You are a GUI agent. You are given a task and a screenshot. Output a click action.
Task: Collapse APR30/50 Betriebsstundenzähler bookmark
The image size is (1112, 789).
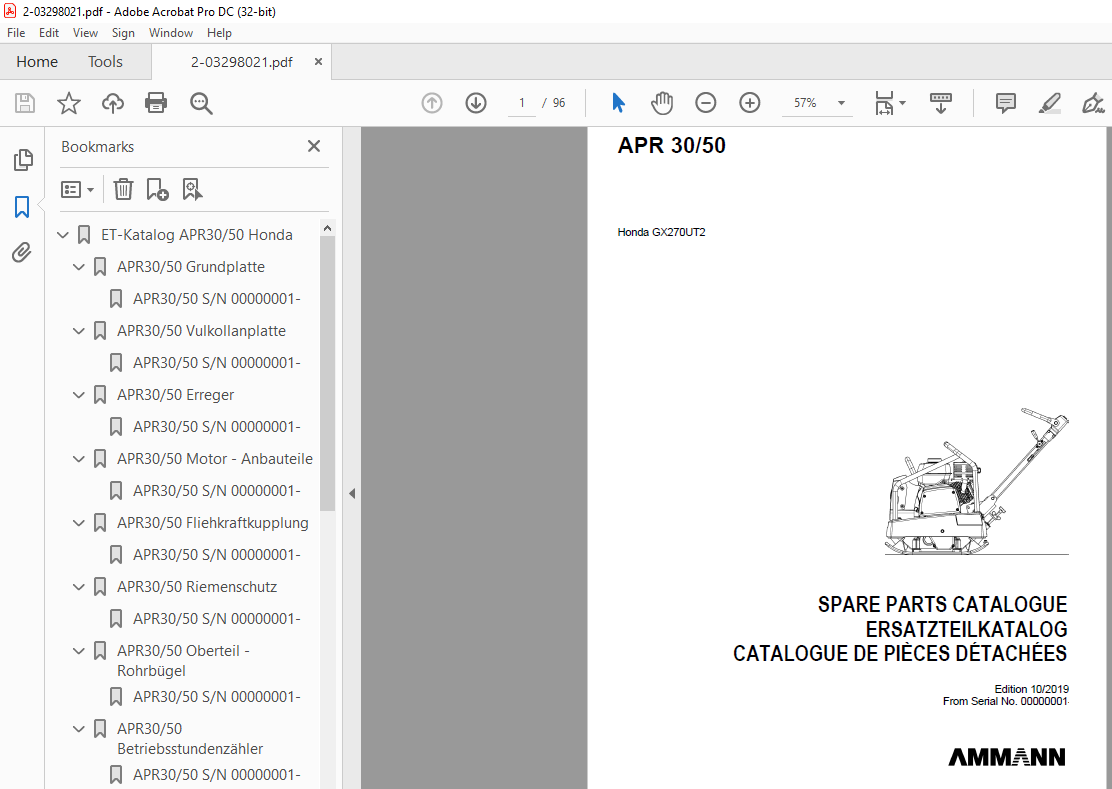pos(79,729)
